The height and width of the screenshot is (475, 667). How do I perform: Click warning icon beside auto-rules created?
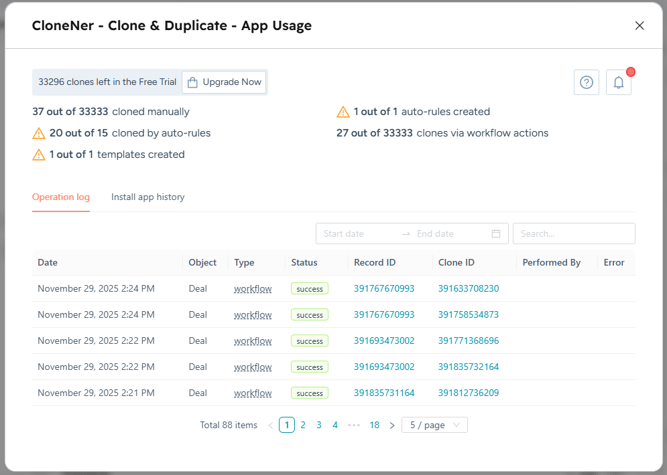[343, 112]
